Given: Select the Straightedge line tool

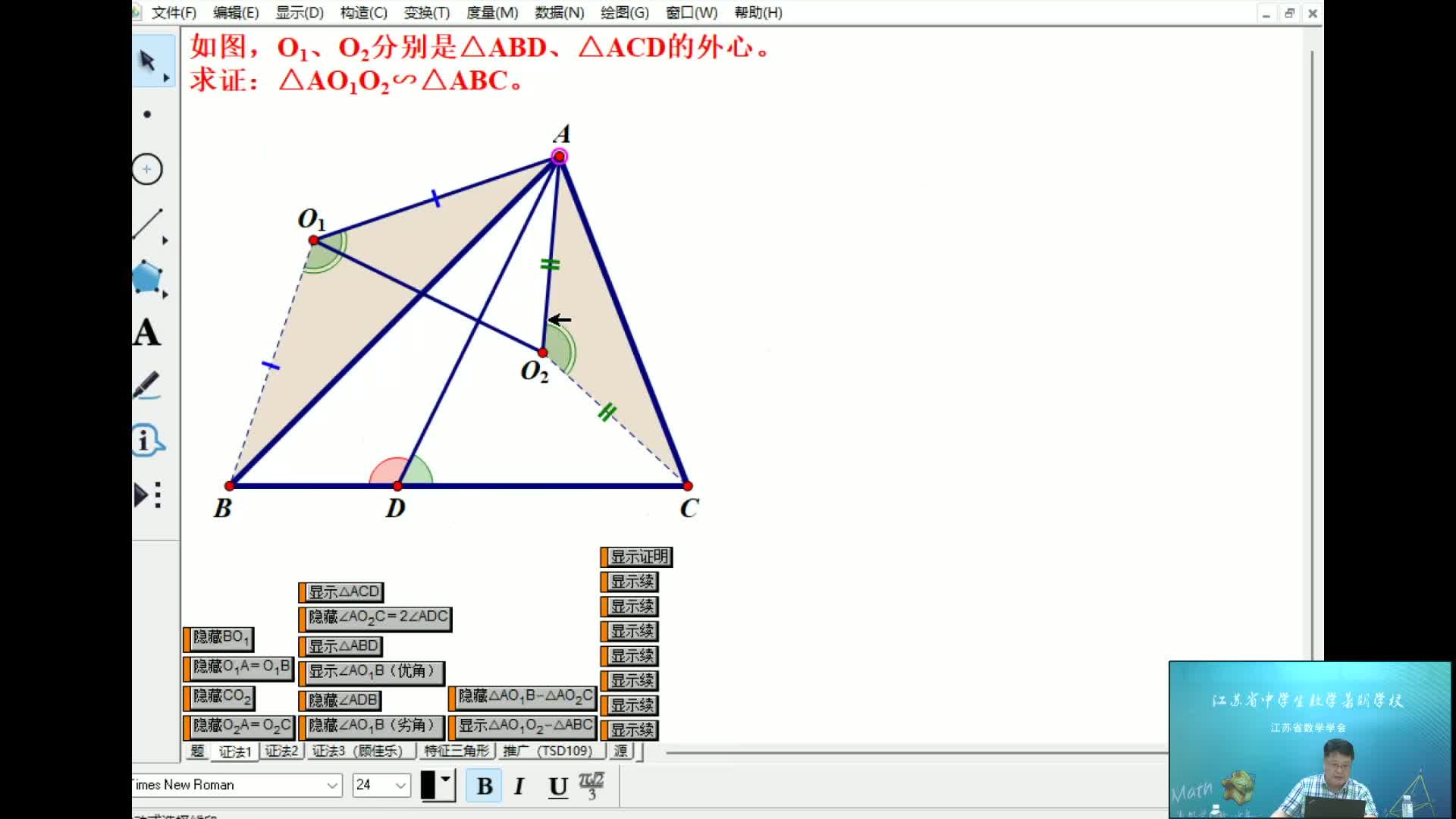Looking at the screenshot, I should coord(147,224).
